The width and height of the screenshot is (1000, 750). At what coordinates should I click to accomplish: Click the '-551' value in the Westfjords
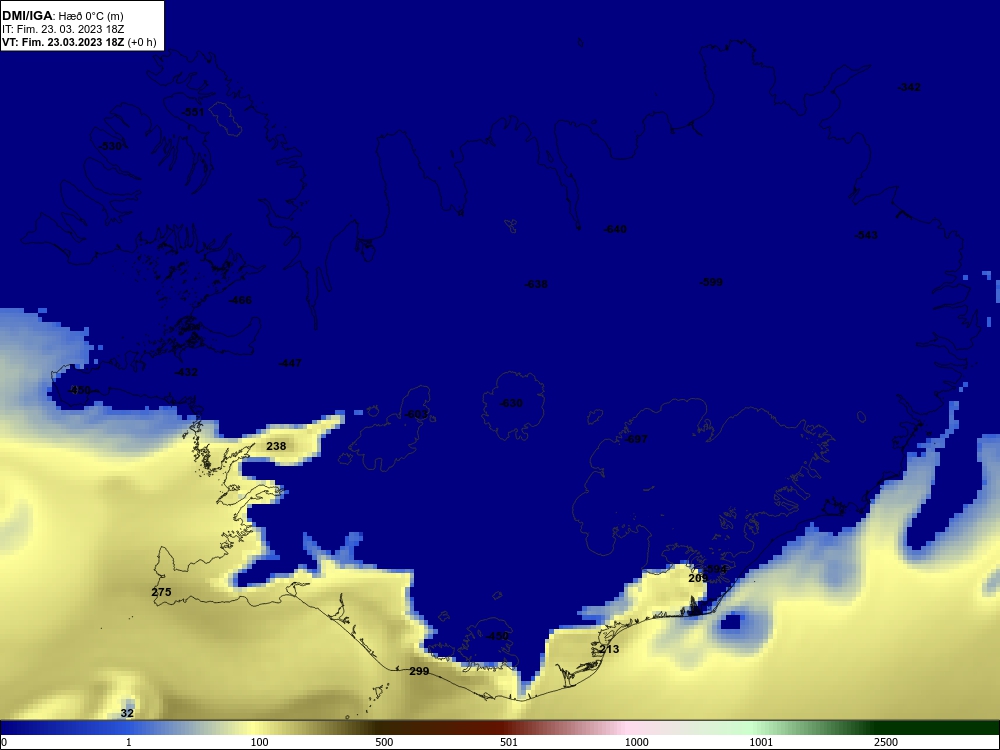(193, 112)
